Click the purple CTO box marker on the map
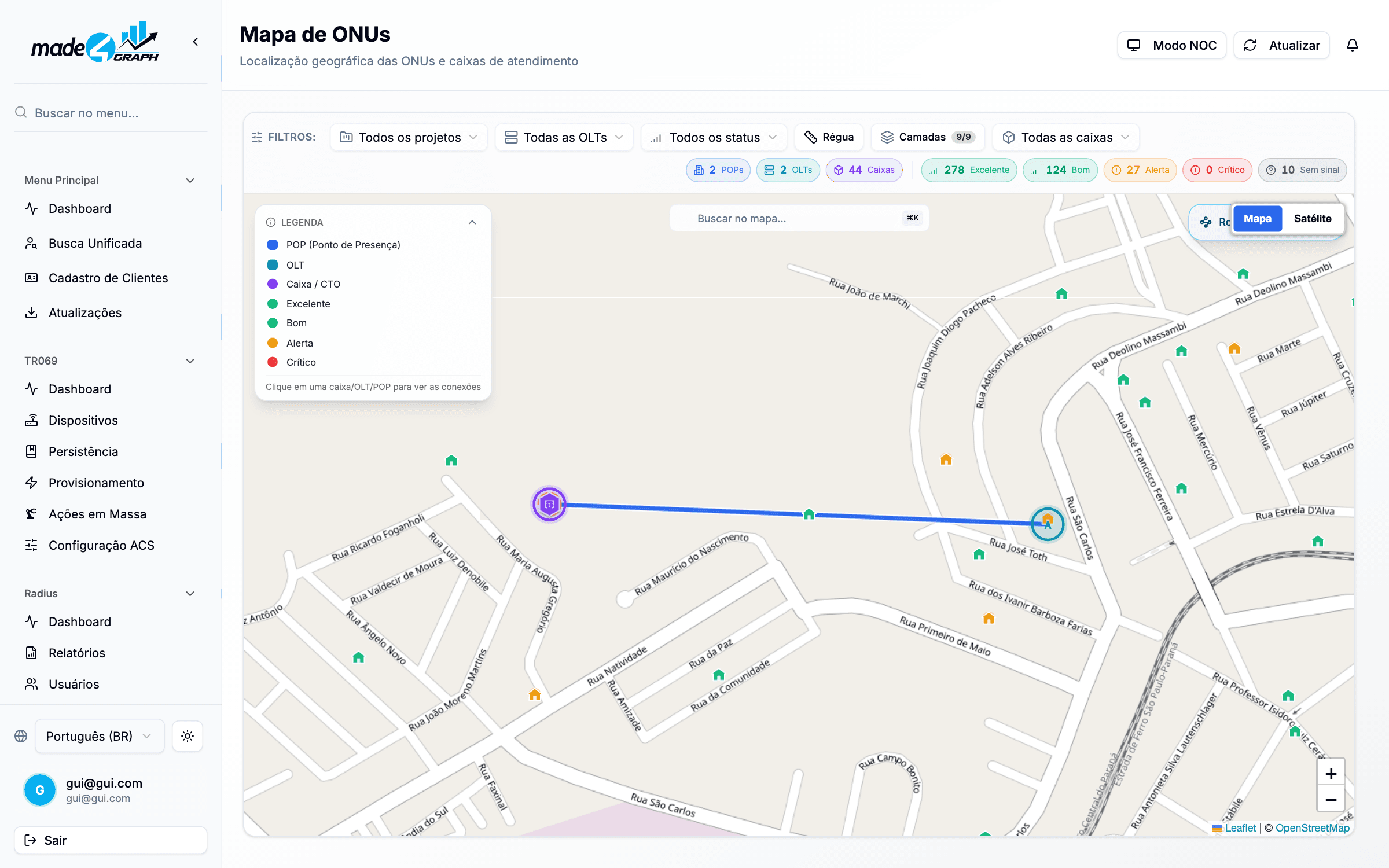 tap(549, 504)
